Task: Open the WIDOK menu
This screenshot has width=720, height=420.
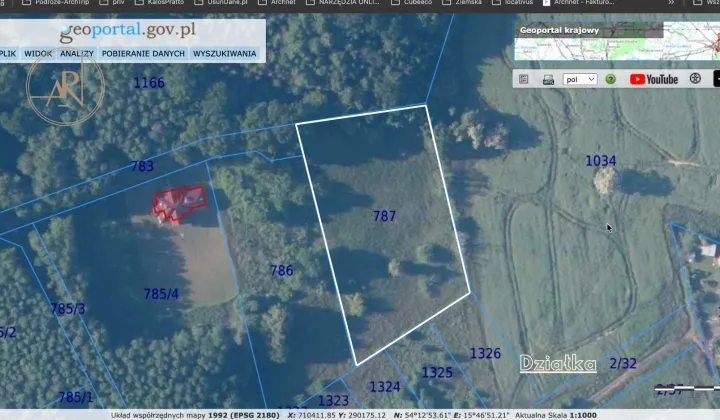Action: point(38,54)
